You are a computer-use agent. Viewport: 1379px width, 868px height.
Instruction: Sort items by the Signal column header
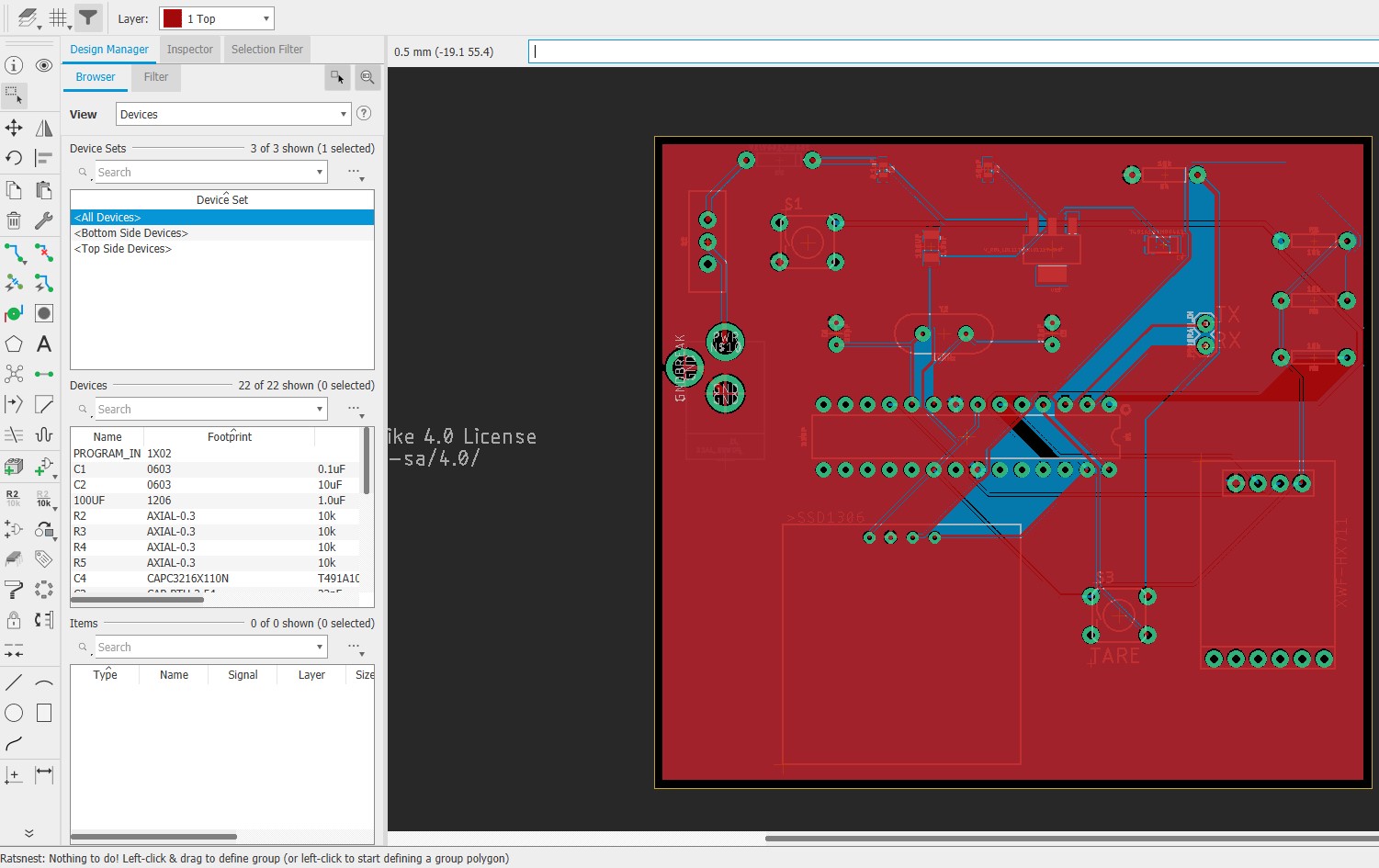pos(243,675)
